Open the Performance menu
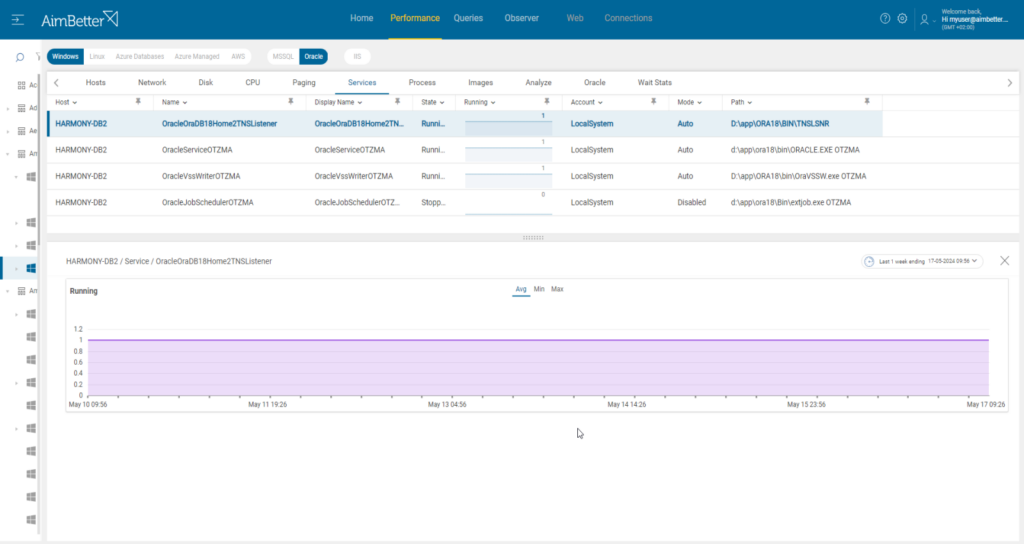Image resolution: width=1024 pixels, height=544 pixels. tap(415, 18)
